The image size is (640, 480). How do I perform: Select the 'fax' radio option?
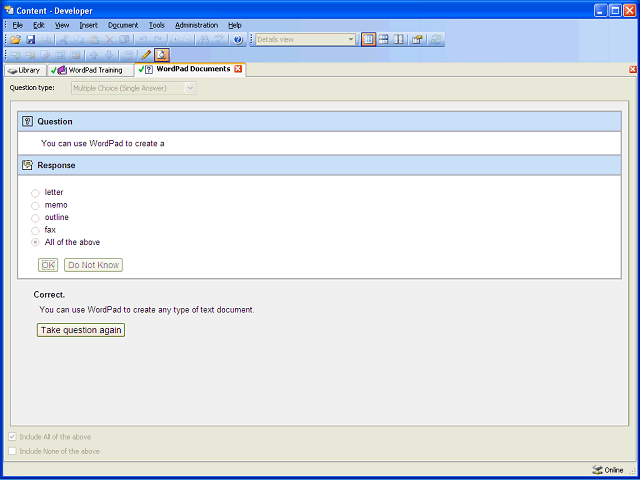pyautogui.click(x=36, y=231)
